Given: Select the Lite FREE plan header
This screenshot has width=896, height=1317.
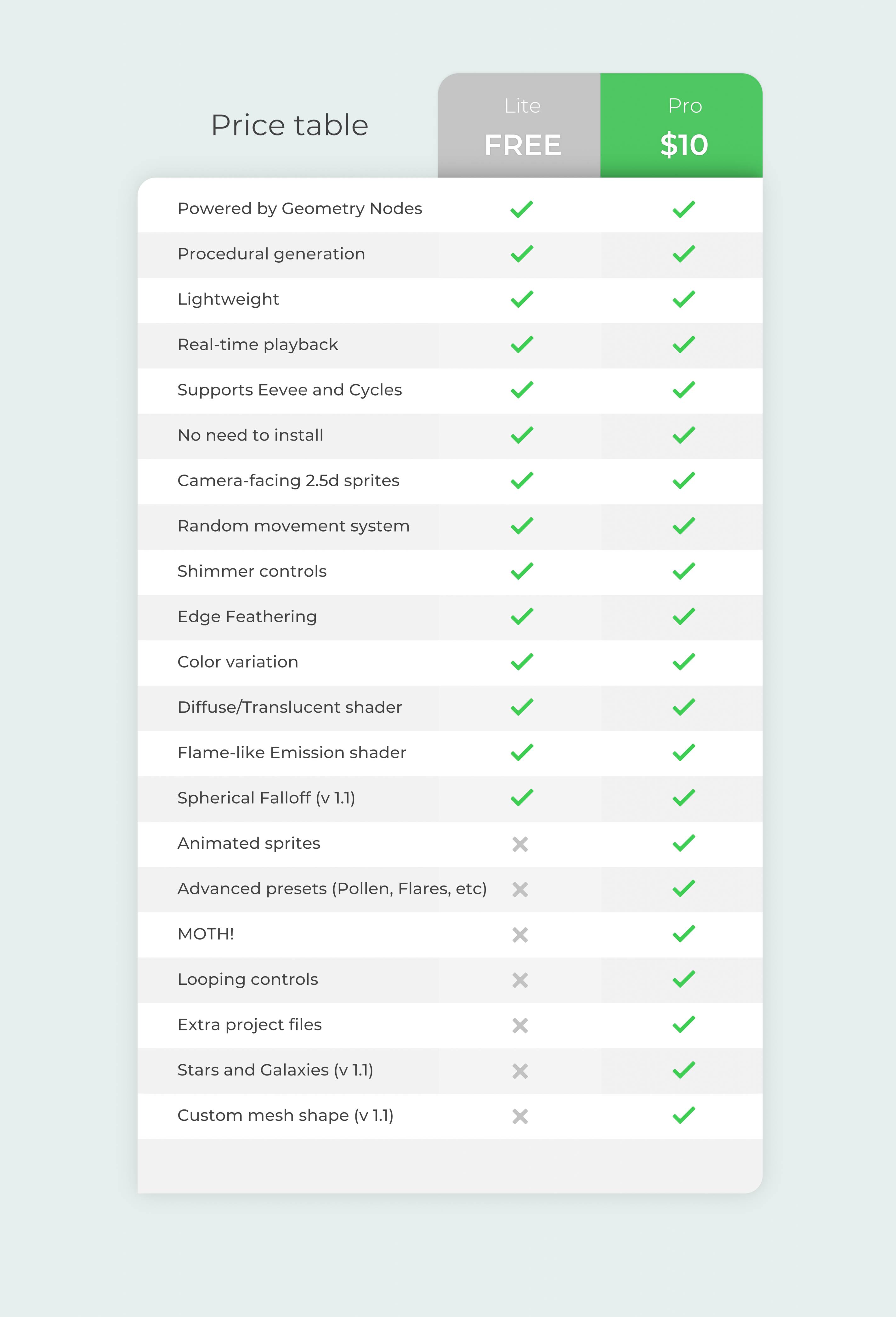Looking at the screenshot, I should 522,126.
